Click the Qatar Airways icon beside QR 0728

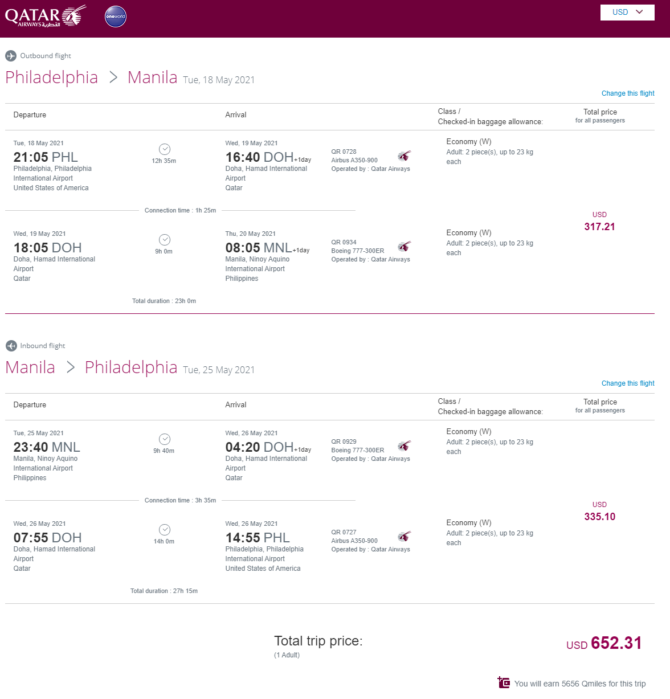coord(404,156)
